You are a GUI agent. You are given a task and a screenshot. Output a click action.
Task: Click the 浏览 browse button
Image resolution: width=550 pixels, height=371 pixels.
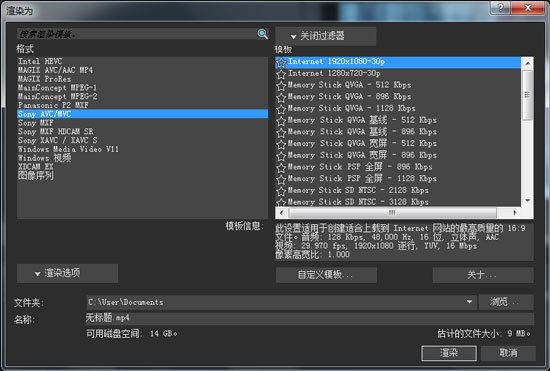click(506, 302)
